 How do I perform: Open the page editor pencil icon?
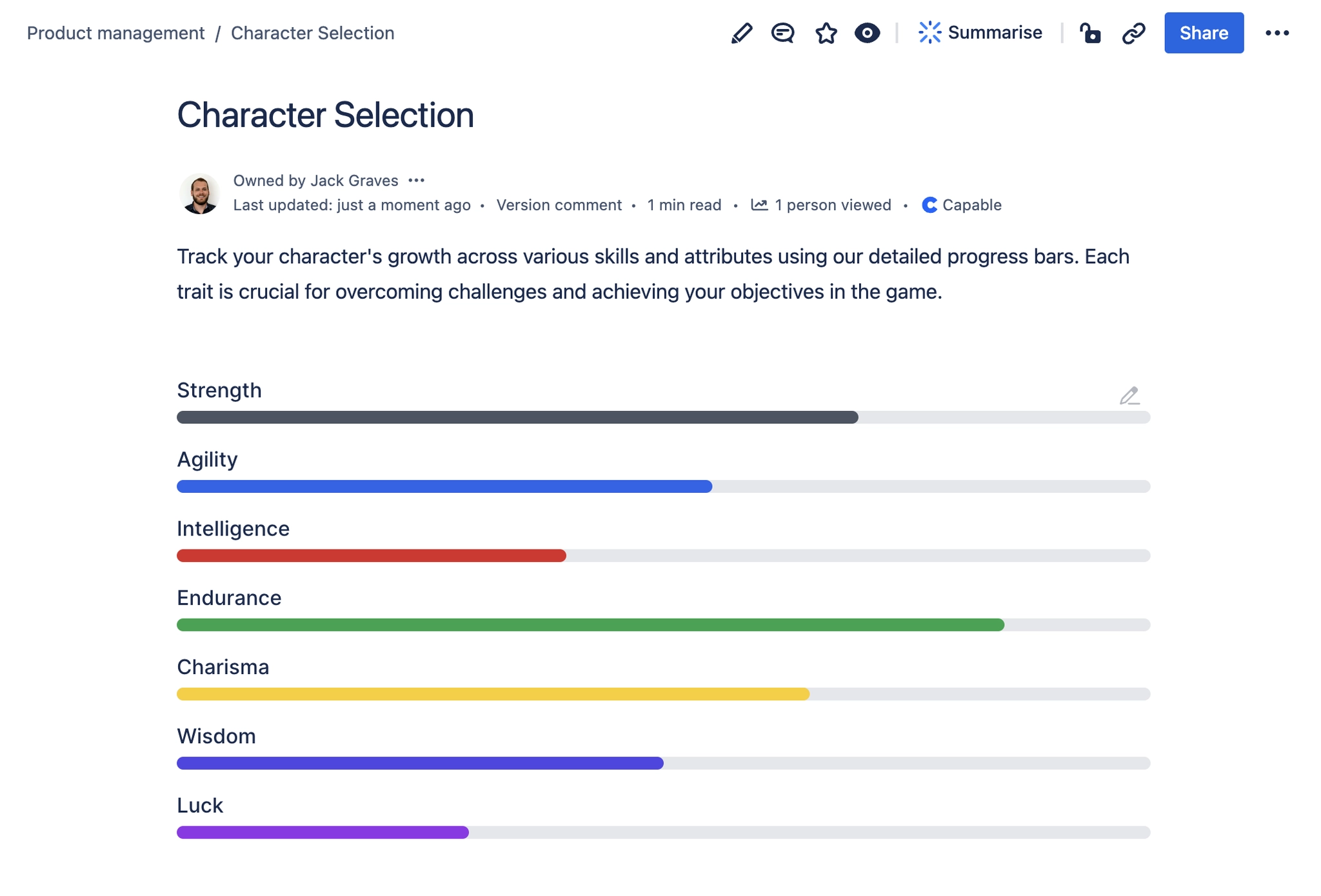tap(742, 33)
